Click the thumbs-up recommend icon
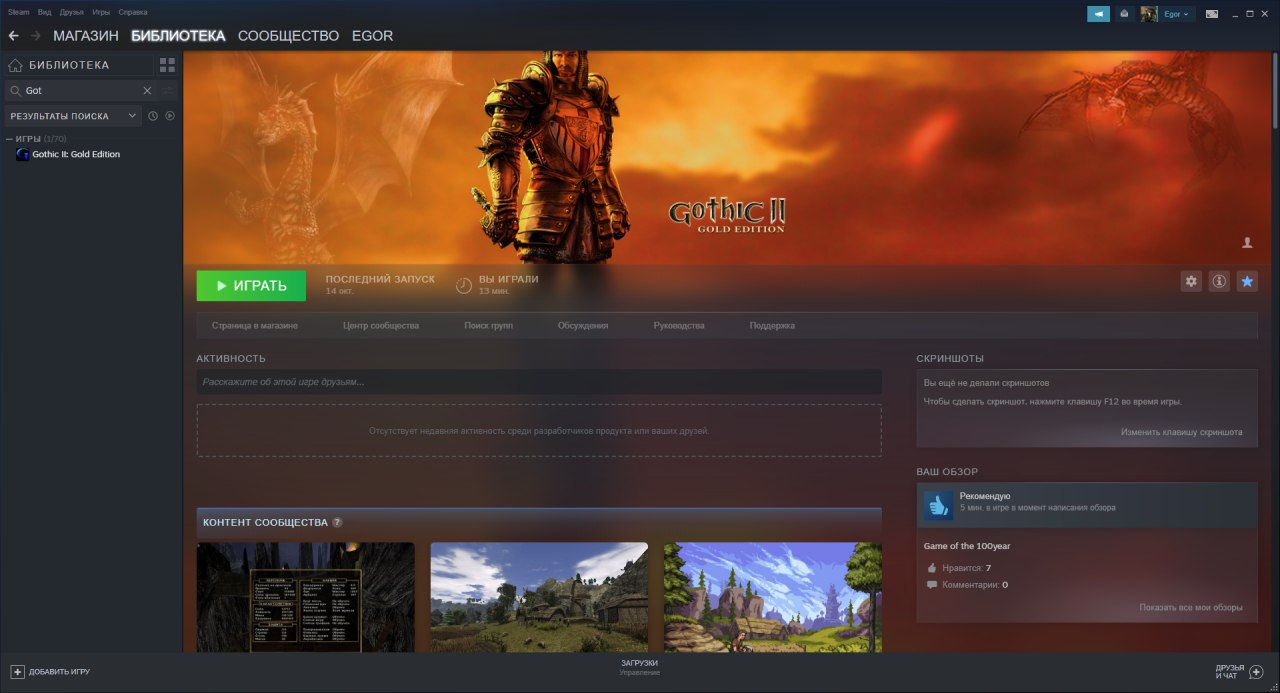The height and width of the screenshot is (693, 1280). [938, 506]
